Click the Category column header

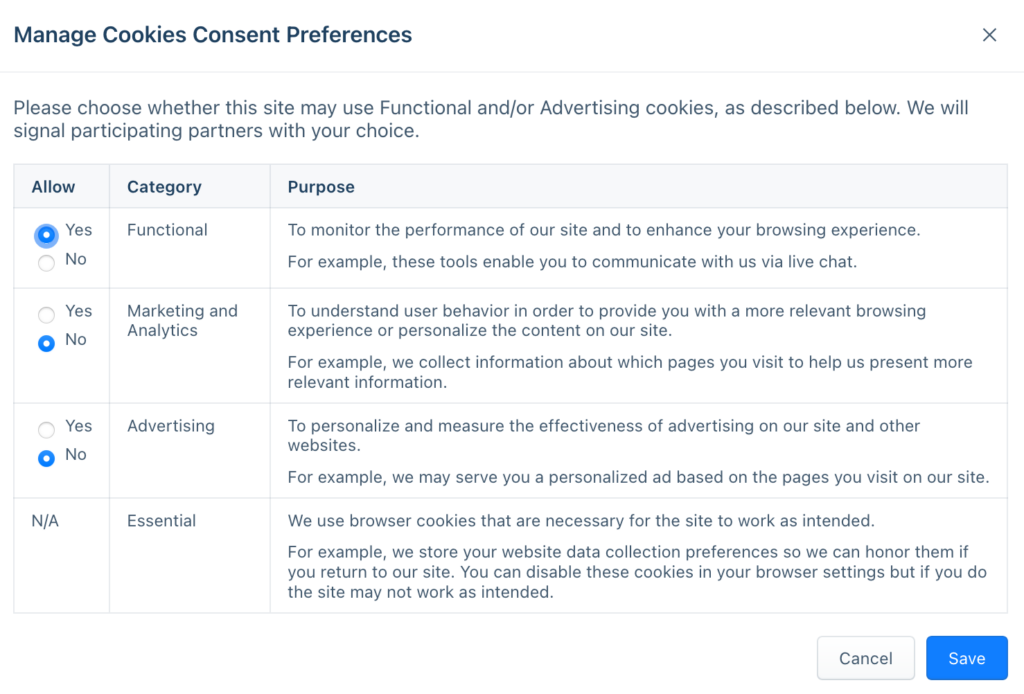point(162,186)
